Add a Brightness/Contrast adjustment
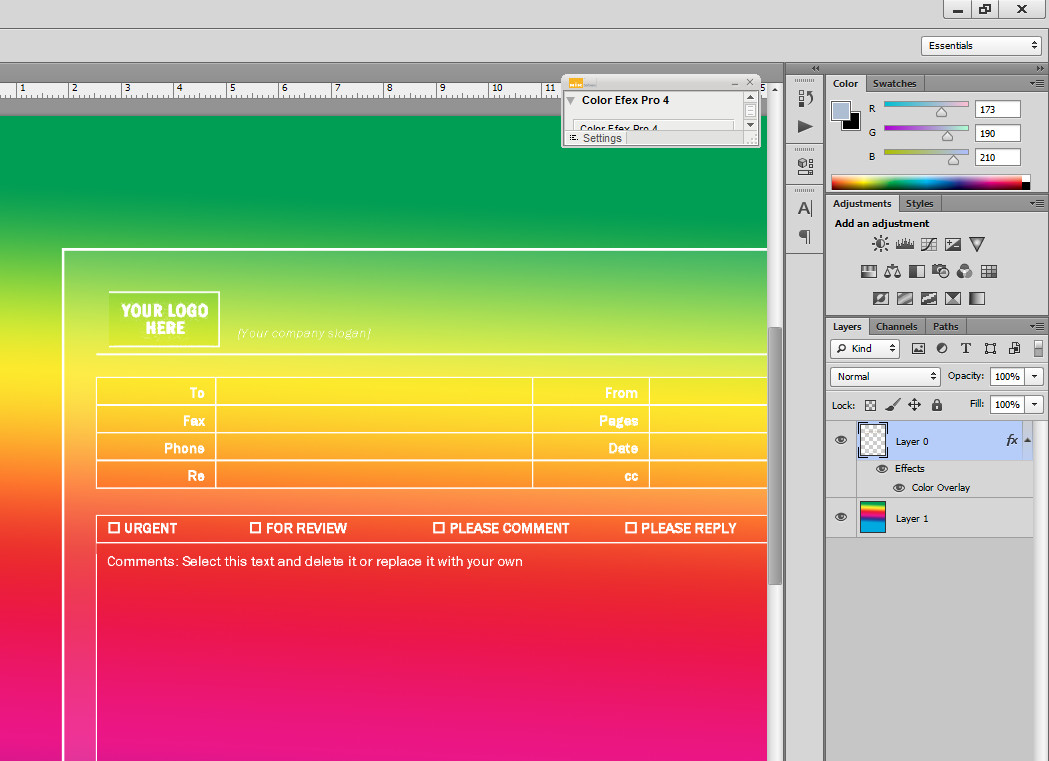Screen dimensions: 1049x761 point(880,244)
